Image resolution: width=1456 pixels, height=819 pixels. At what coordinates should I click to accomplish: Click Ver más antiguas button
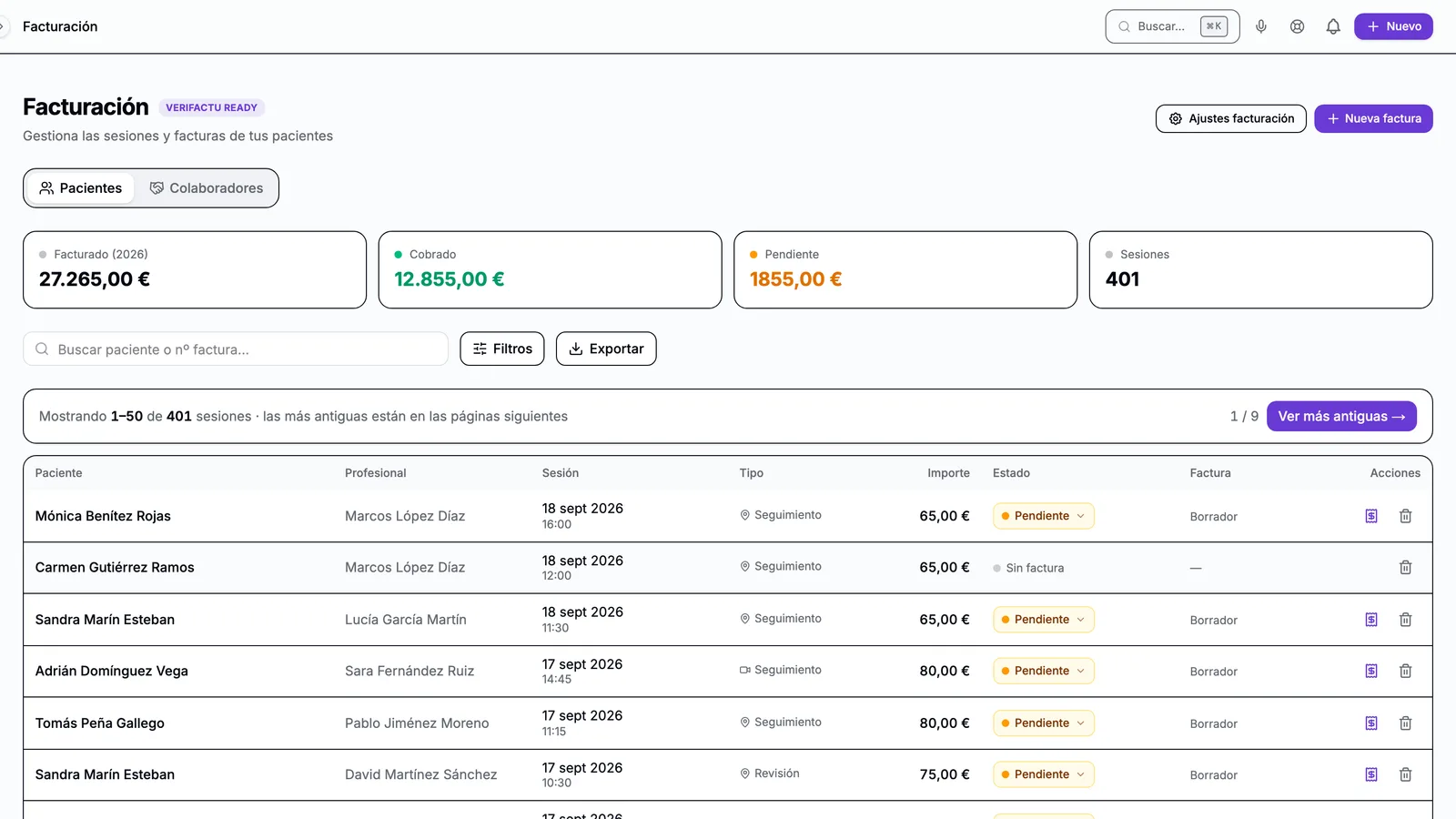pyautogui.click(x=1341, y=416)
